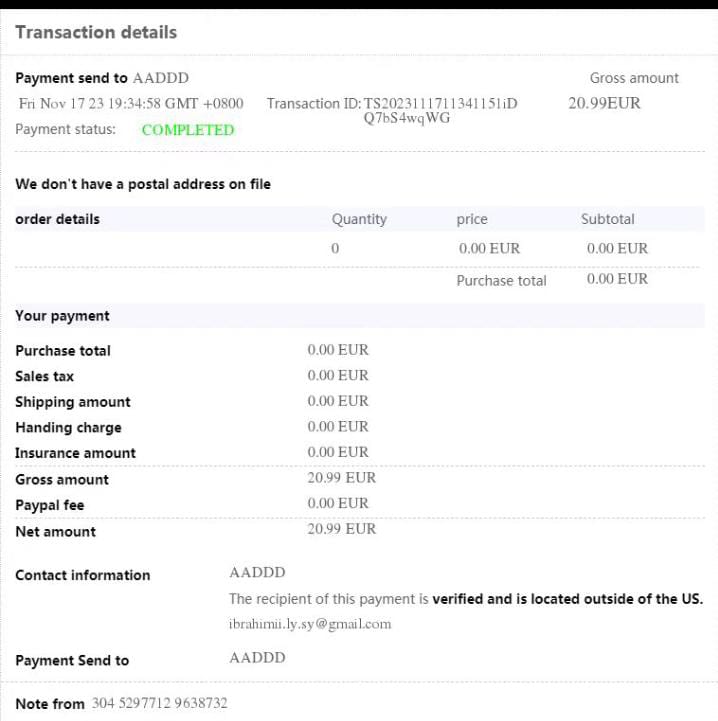Click the Shipping amount row label
718x721 pixels.
[73, 402]
